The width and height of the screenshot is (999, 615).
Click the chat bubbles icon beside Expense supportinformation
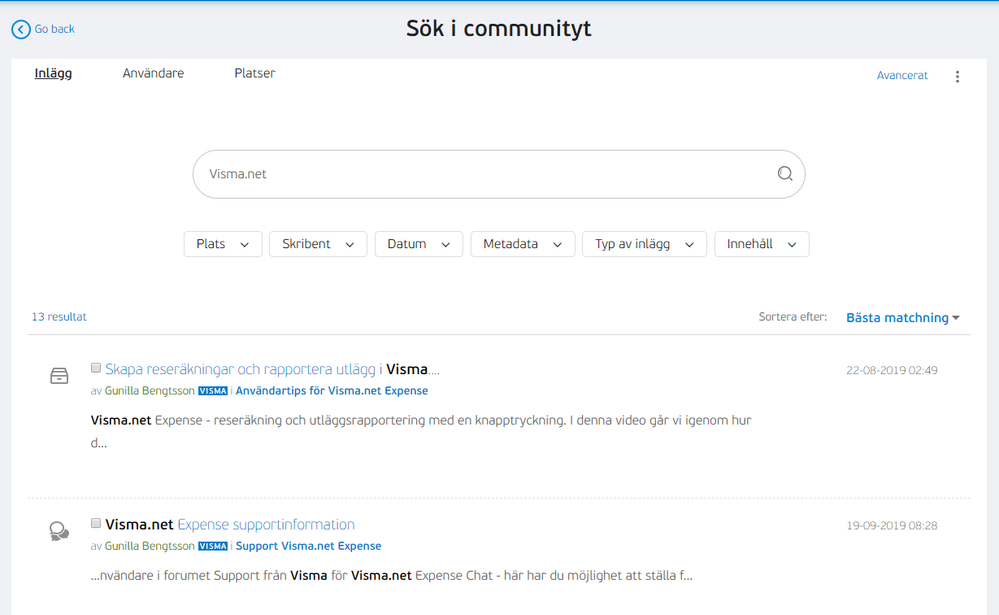click(59, 531)
